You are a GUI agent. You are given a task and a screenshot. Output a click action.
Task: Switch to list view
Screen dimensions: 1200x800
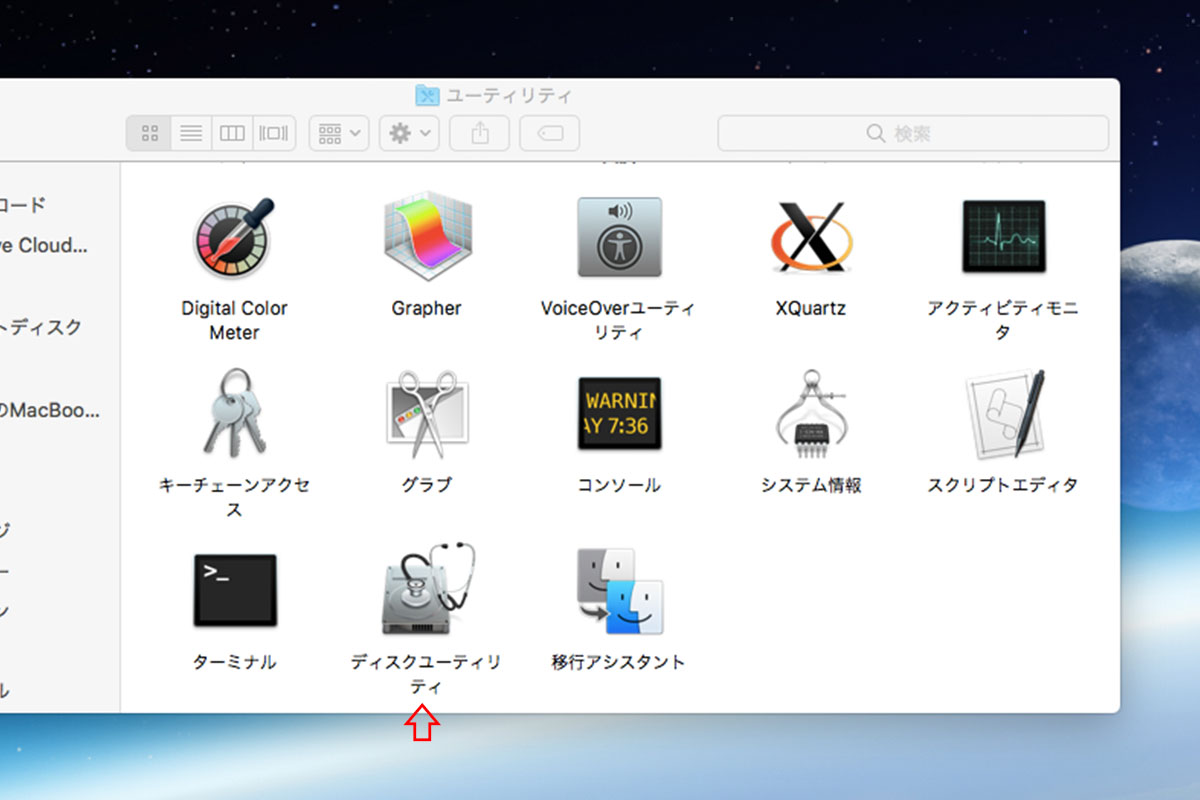191,133
